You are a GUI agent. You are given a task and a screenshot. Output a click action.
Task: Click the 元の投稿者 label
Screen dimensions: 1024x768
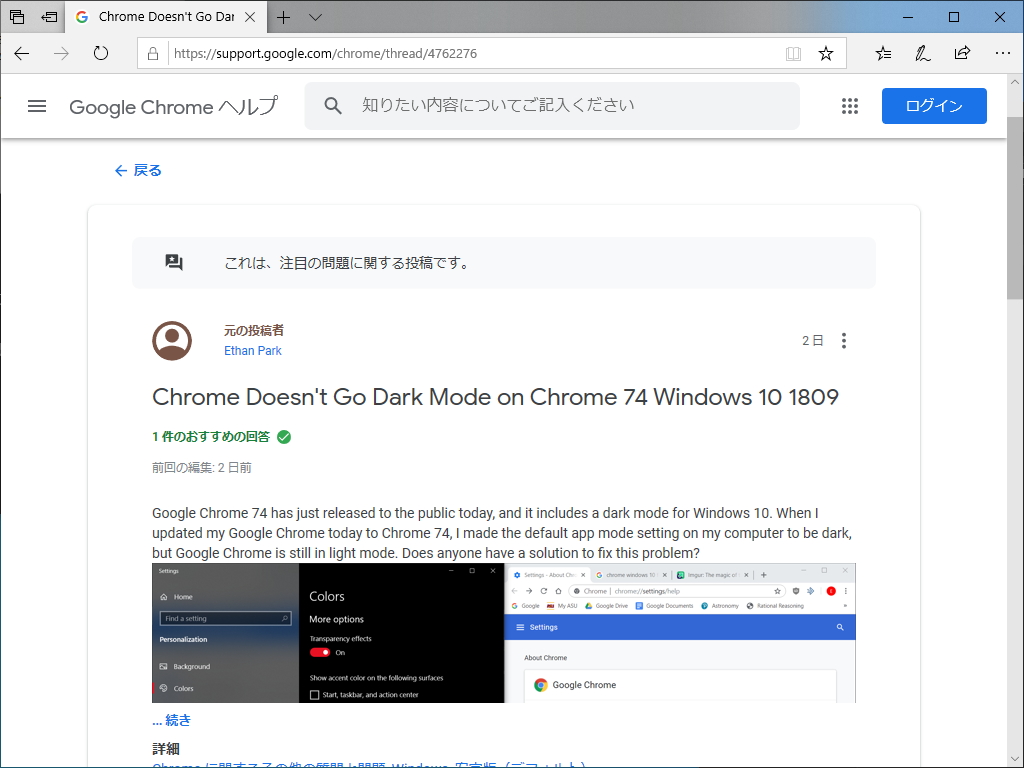click(x=254, y=330)
